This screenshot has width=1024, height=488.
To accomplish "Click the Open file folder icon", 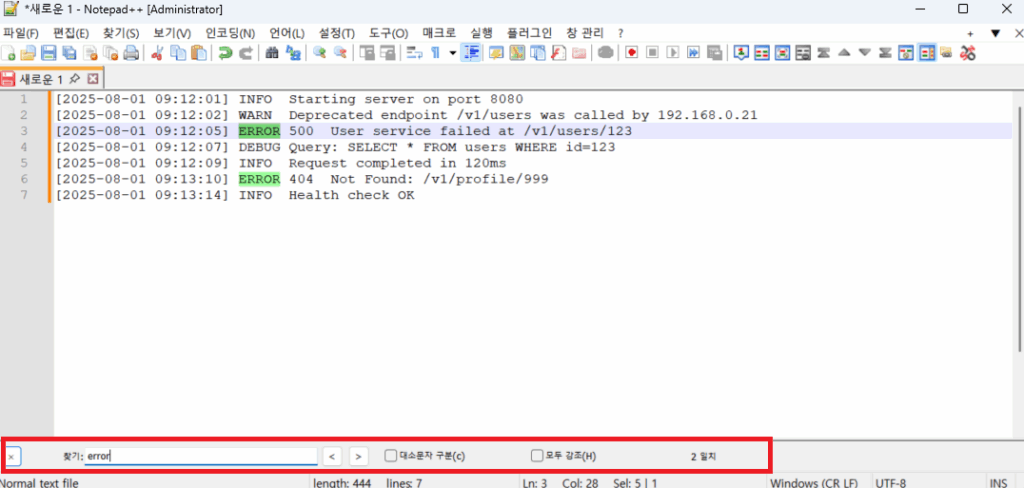I will click(x=27, y=53).
